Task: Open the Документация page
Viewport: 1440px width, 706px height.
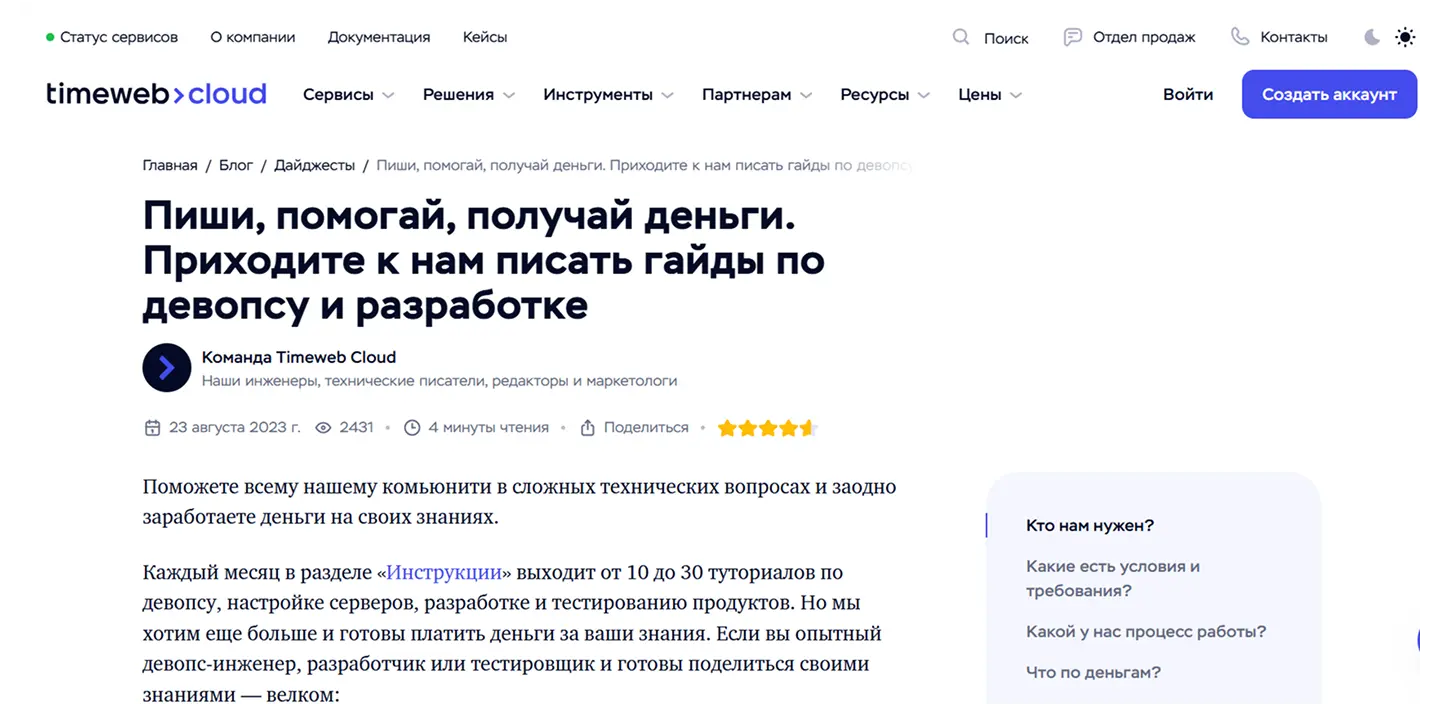Action: pos(379,37)
